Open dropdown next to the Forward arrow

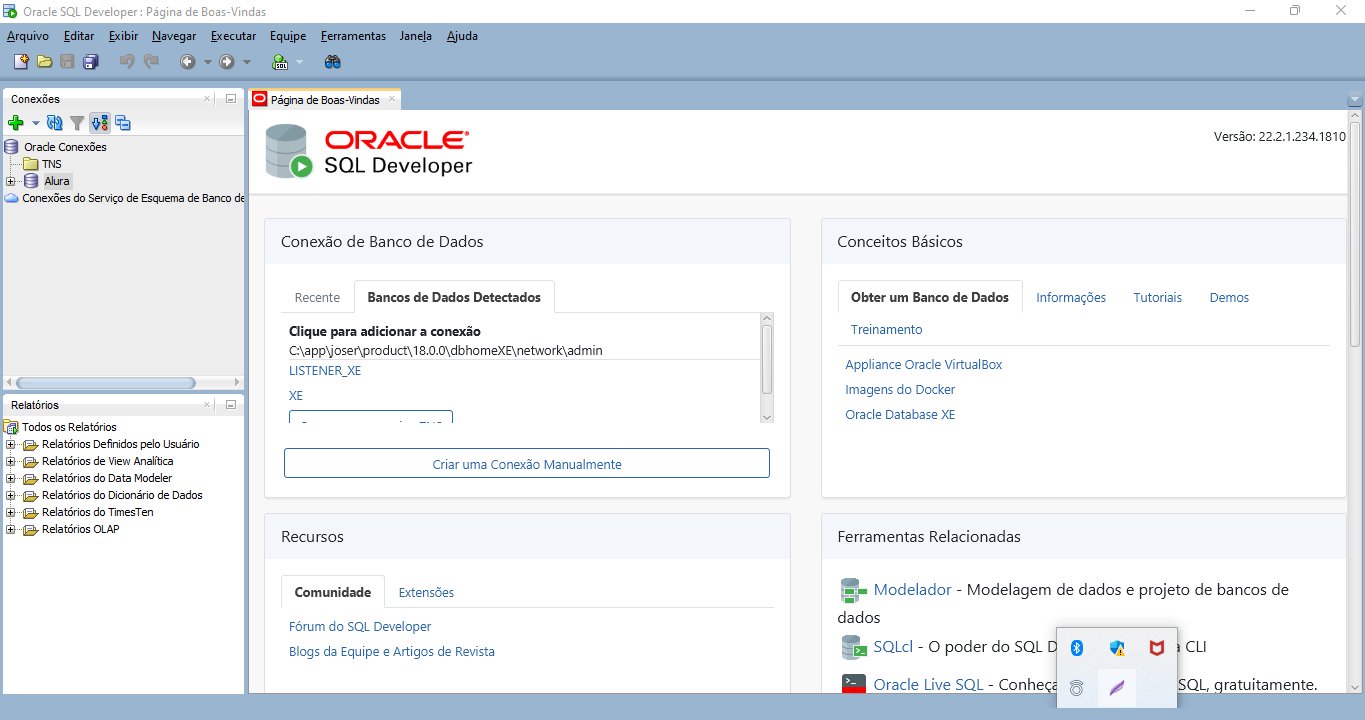[247, 62]
